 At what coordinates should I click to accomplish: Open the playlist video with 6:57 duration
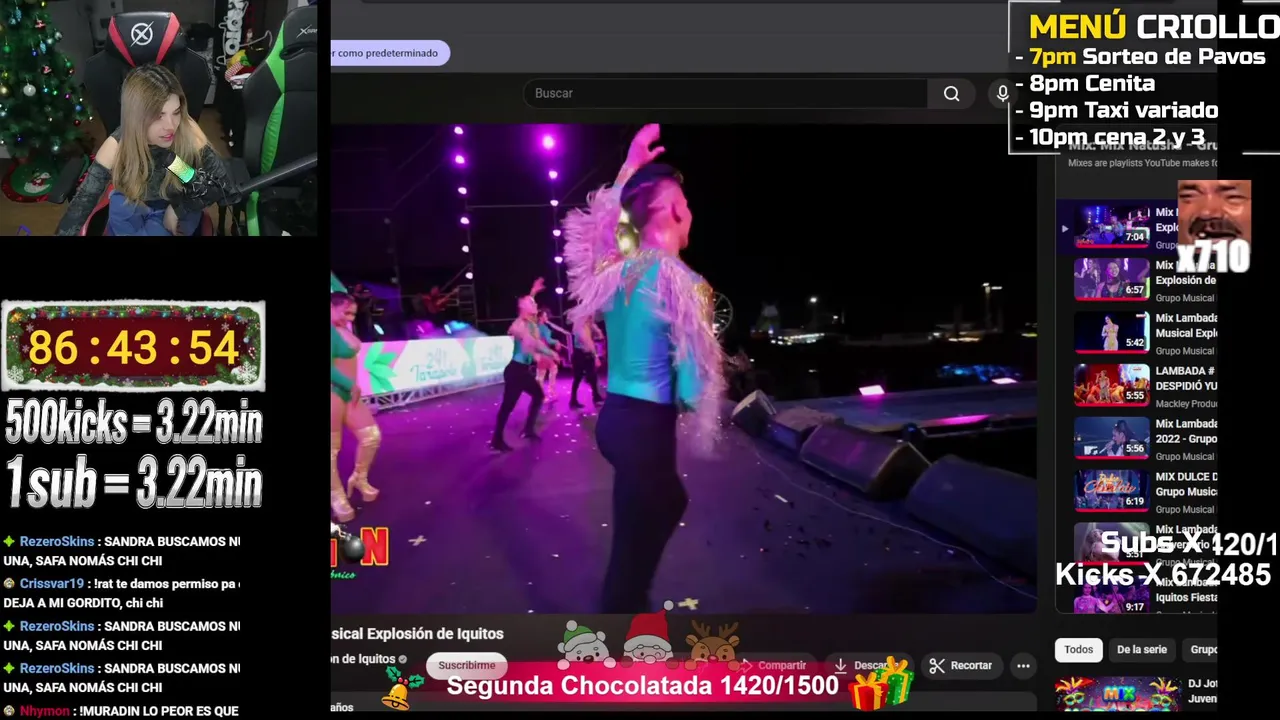[x=1112, y=279]
